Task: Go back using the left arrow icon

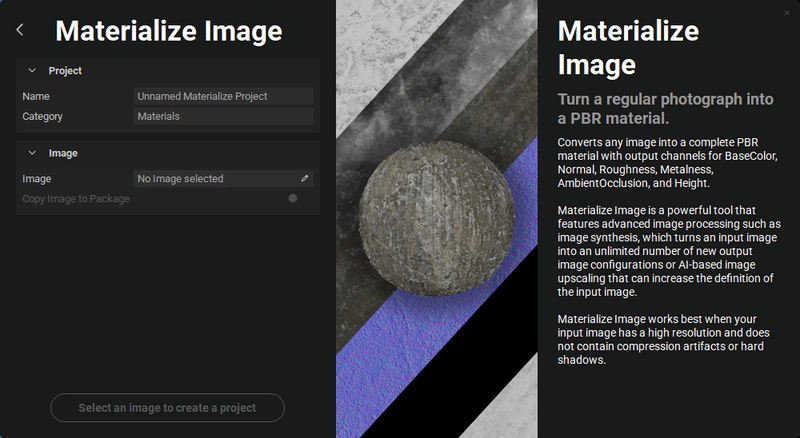Action: tap(20, 30)
